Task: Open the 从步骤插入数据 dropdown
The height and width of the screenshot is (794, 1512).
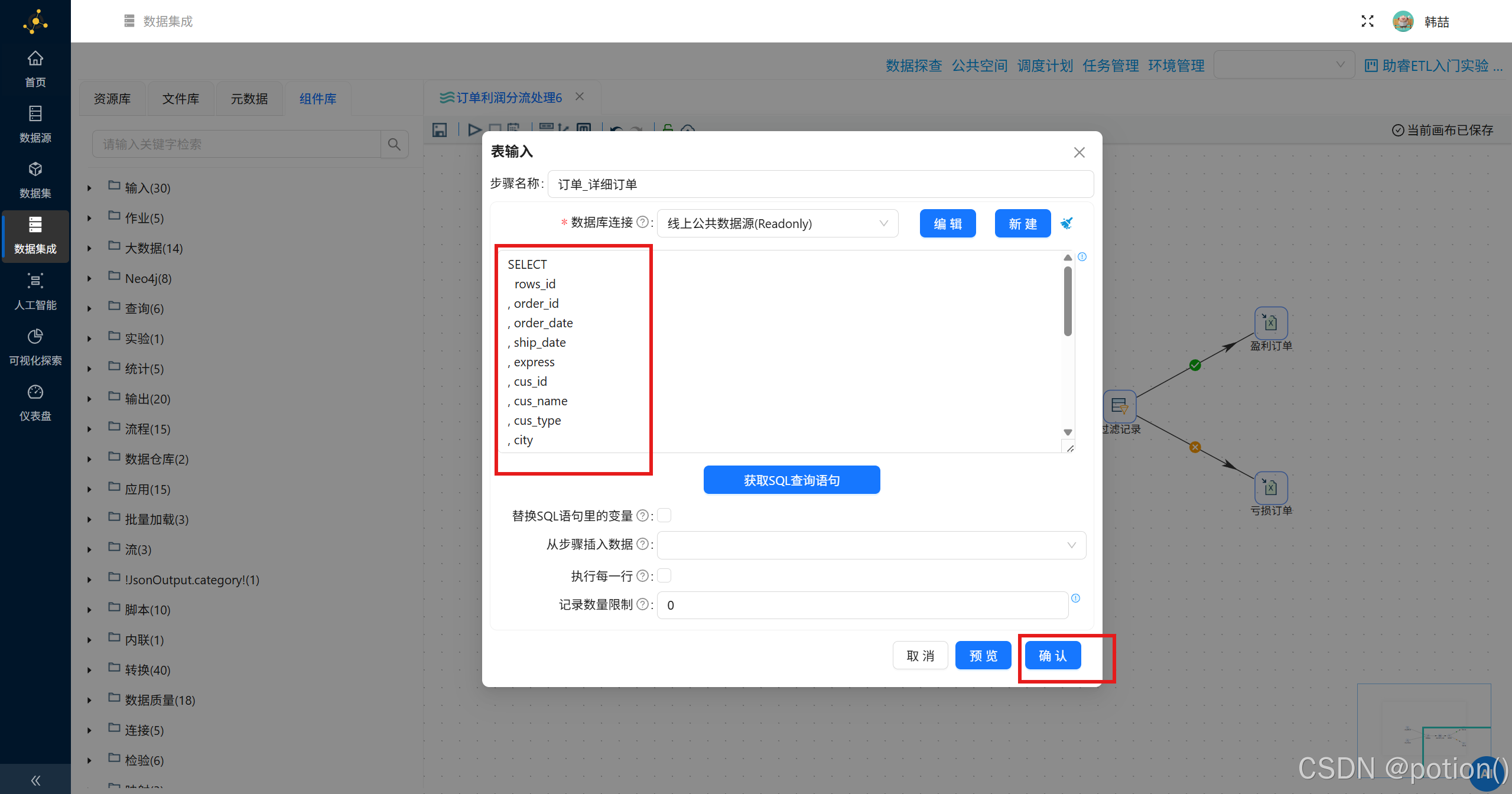Action: (870, 545)
